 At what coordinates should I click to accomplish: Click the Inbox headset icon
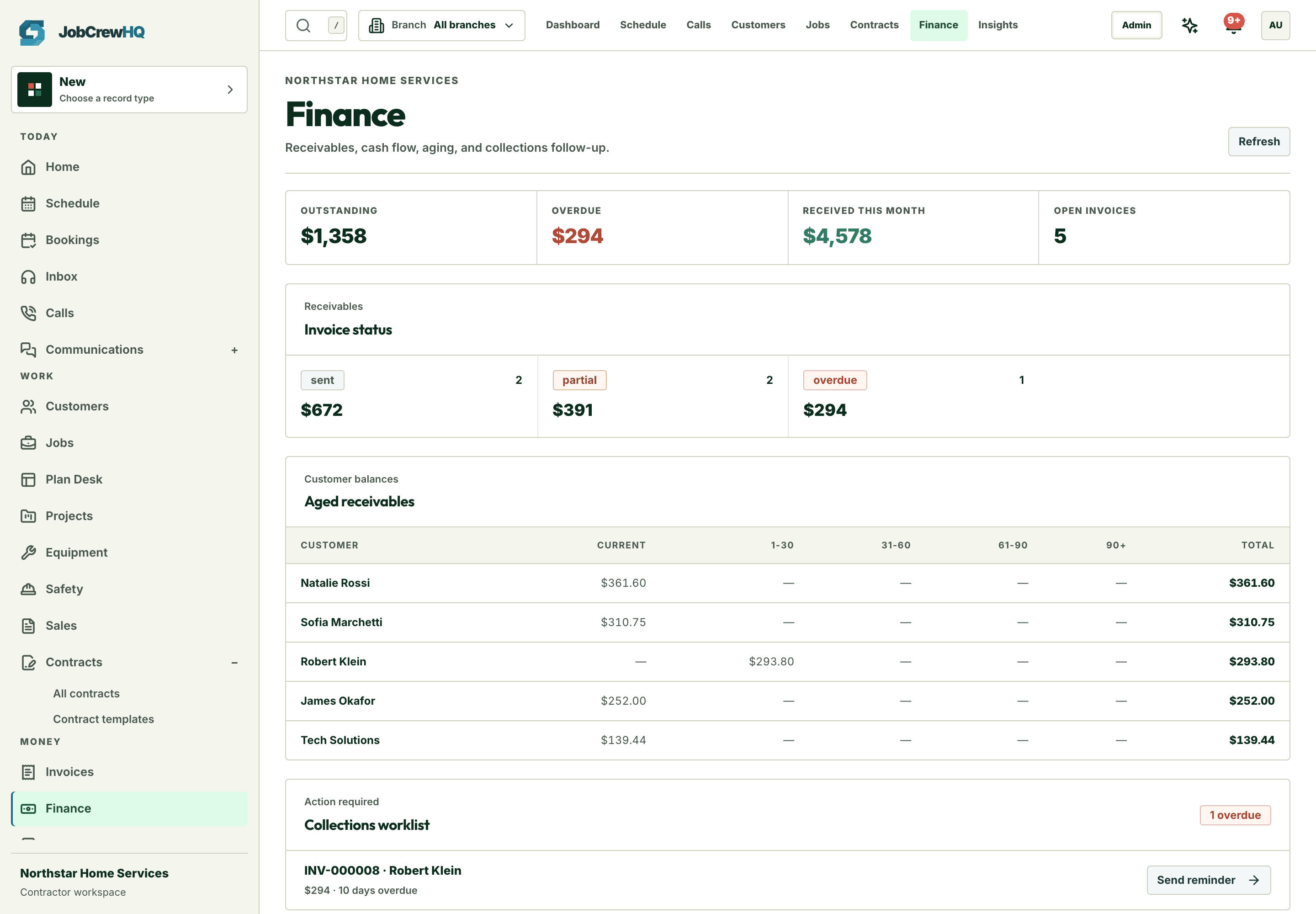(x=28, y=276)
